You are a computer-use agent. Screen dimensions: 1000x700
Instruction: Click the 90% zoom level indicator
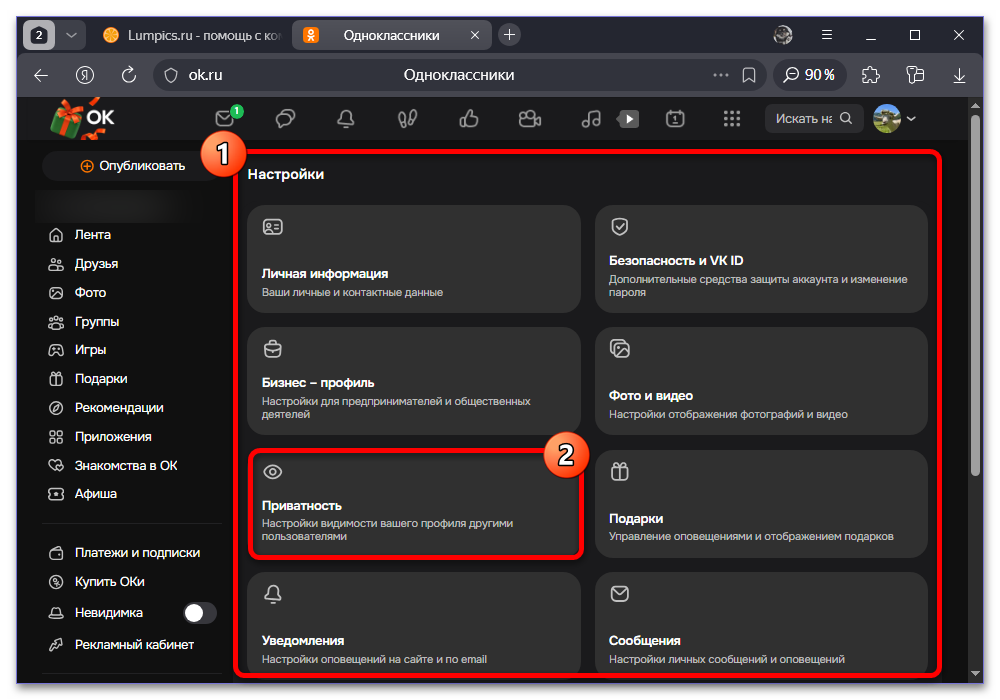pos(809,75)
